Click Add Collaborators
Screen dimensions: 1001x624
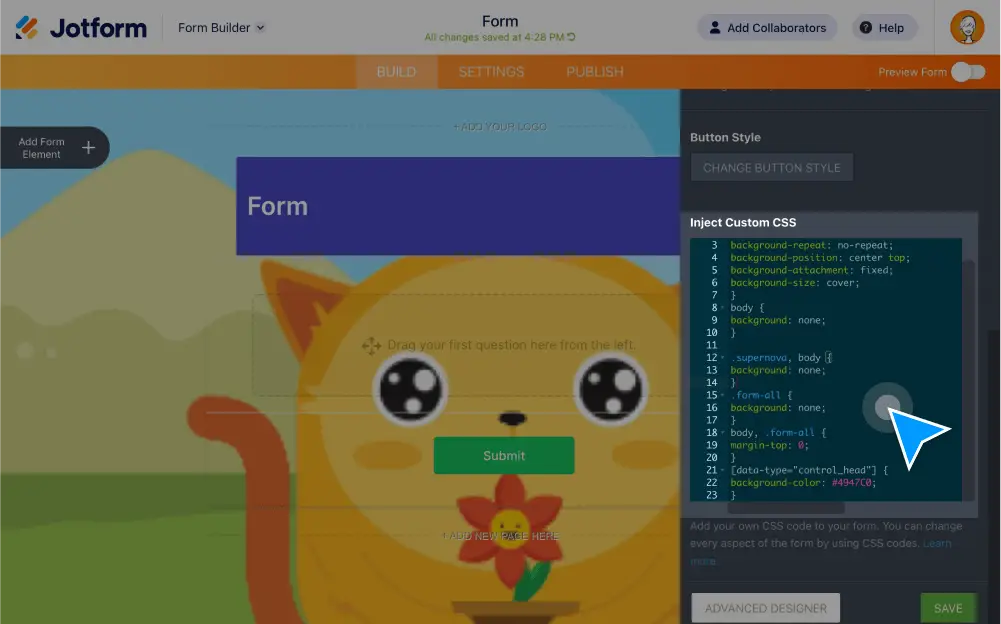tap(766, 27)
